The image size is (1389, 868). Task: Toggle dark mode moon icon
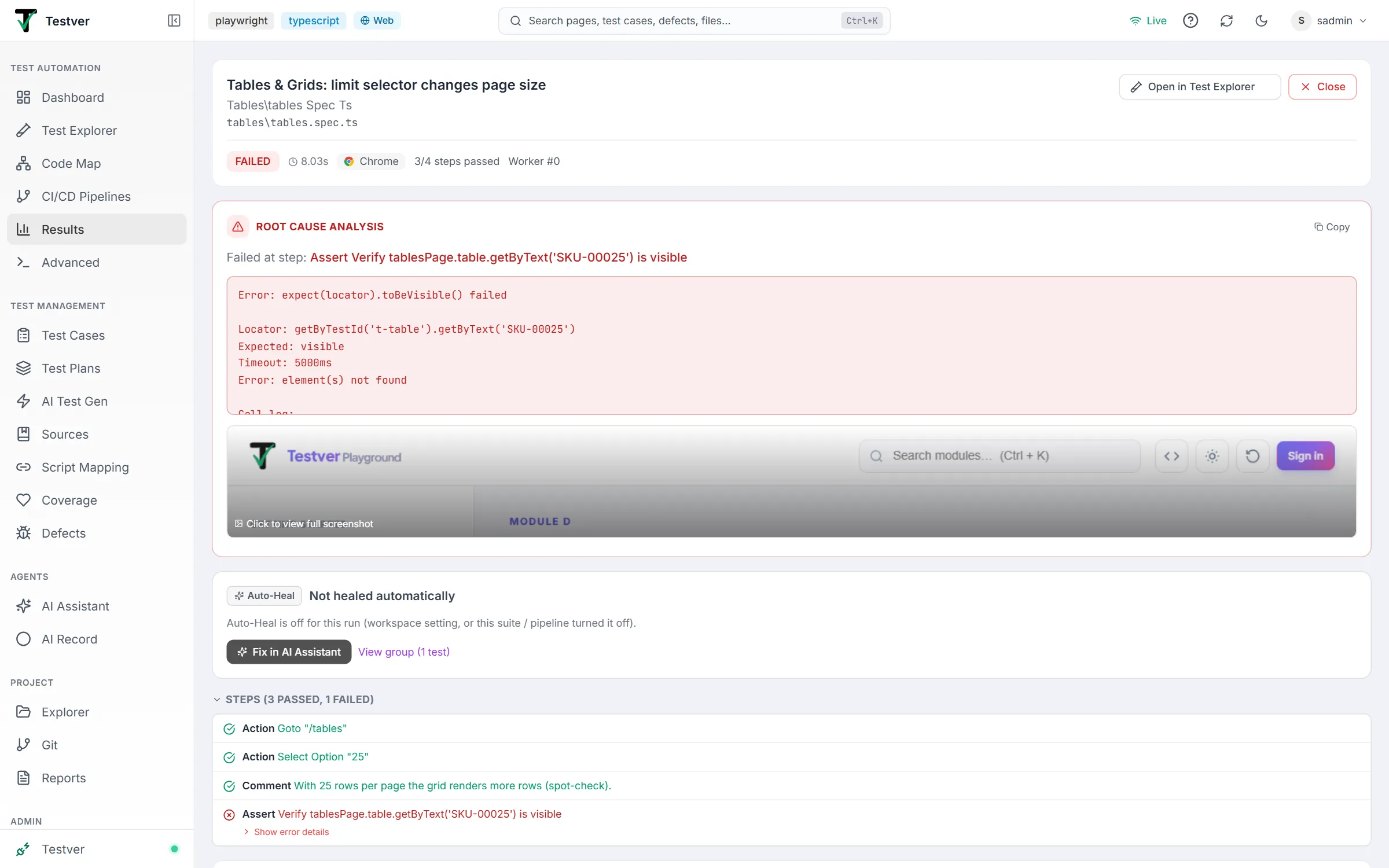(x=1262, y=21)
